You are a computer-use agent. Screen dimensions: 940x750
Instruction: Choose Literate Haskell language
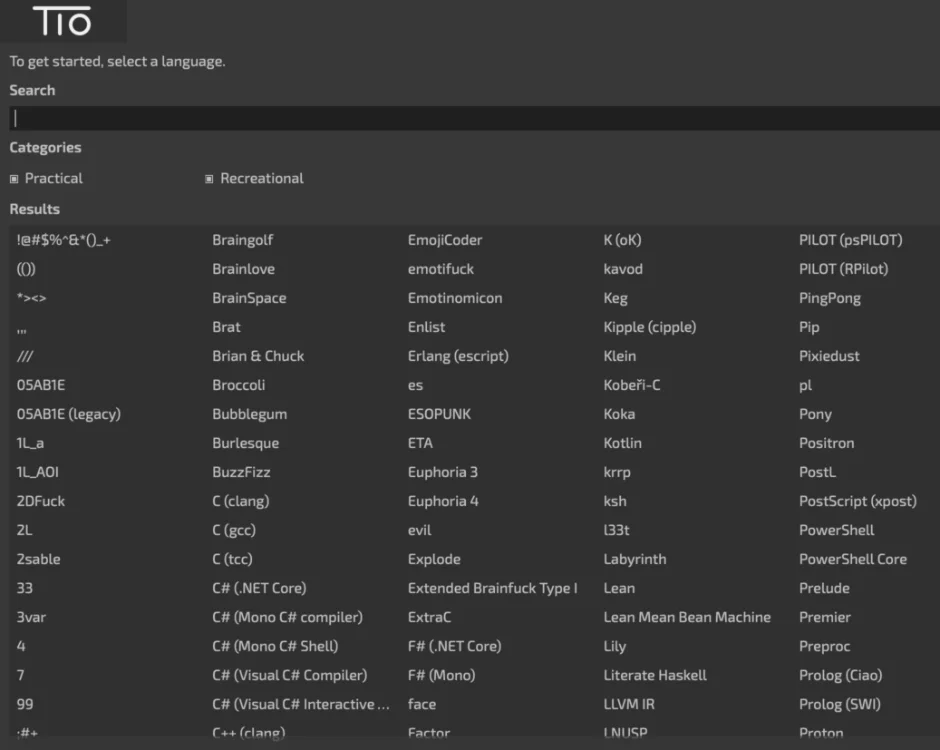(655, 675)
